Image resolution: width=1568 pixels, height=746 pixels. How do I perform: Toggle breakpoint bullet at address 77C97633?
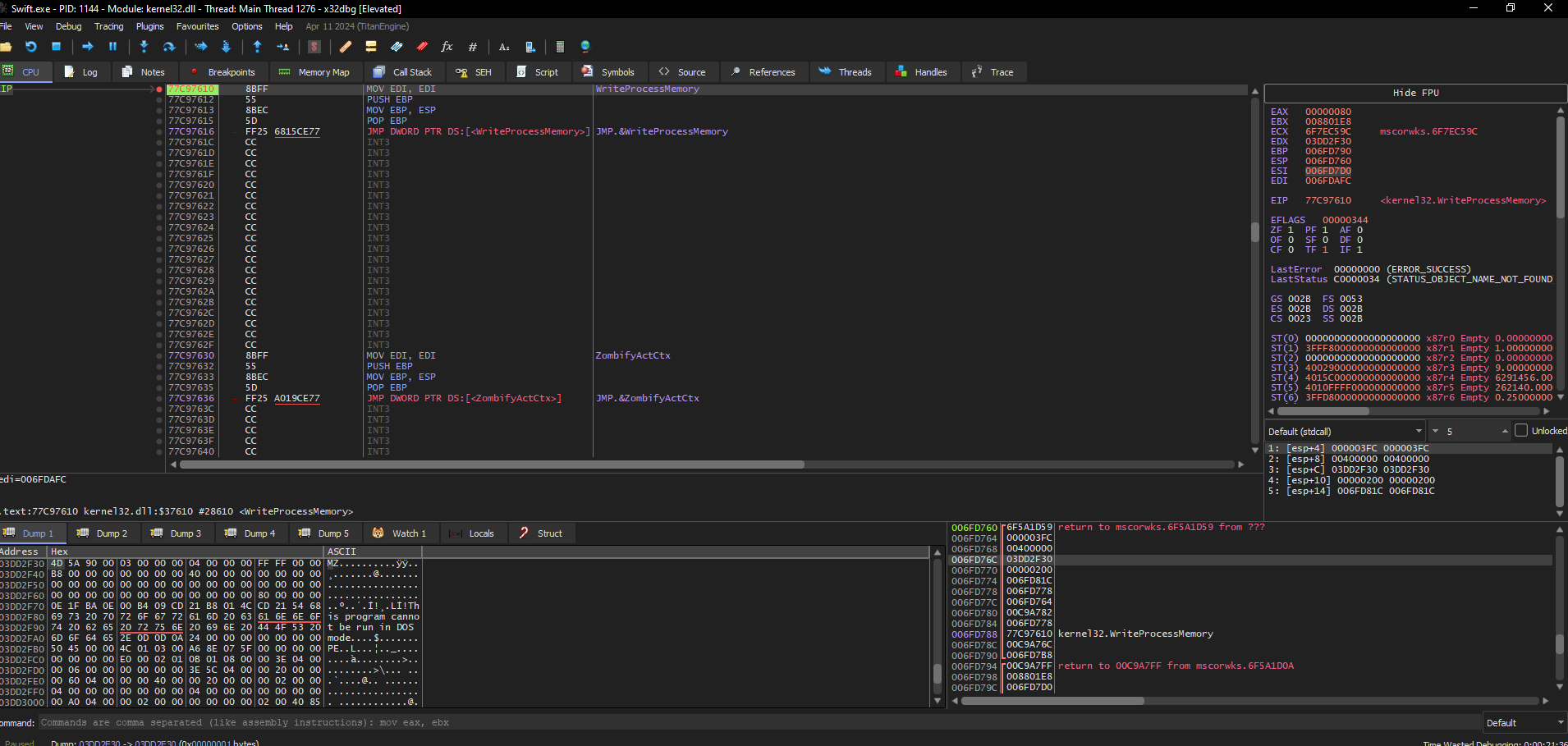159,378
